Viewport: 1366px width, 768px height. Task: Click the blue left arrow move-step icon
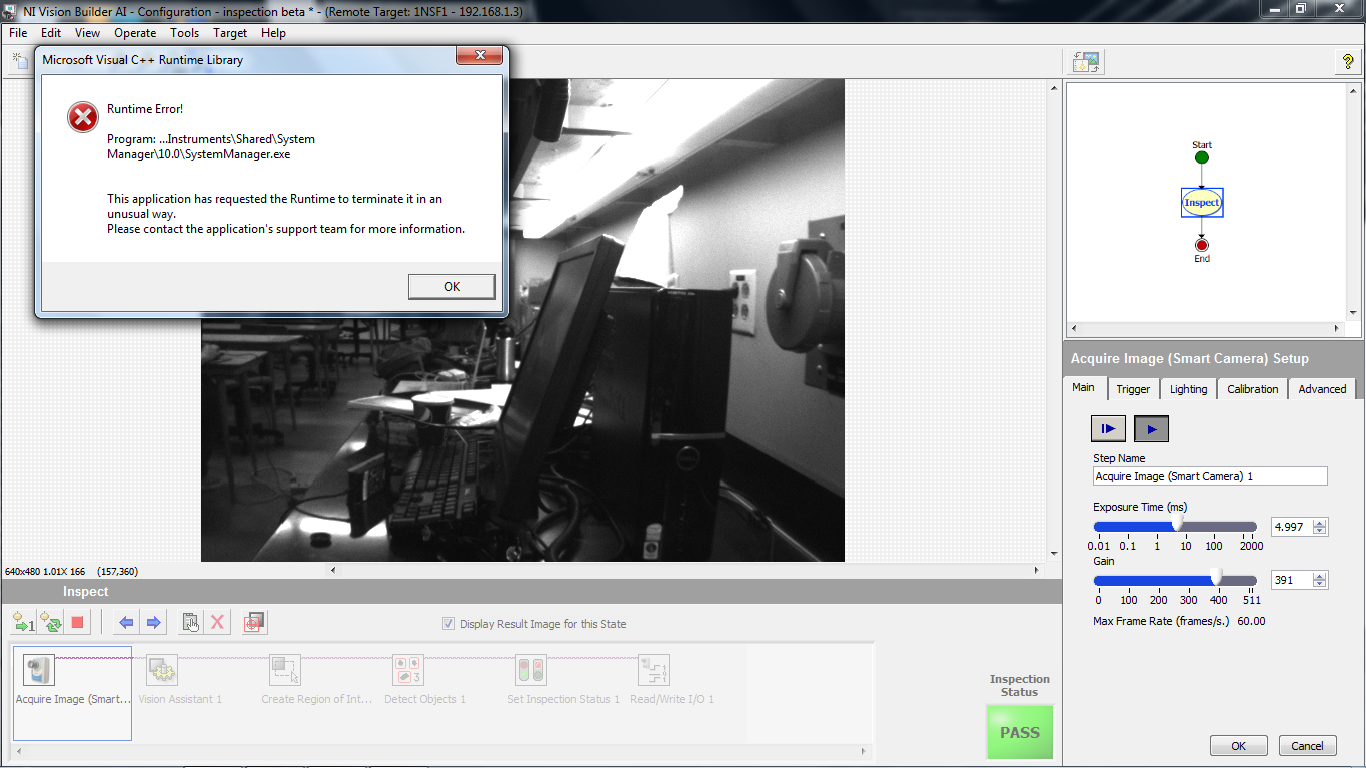click(126, 623)
